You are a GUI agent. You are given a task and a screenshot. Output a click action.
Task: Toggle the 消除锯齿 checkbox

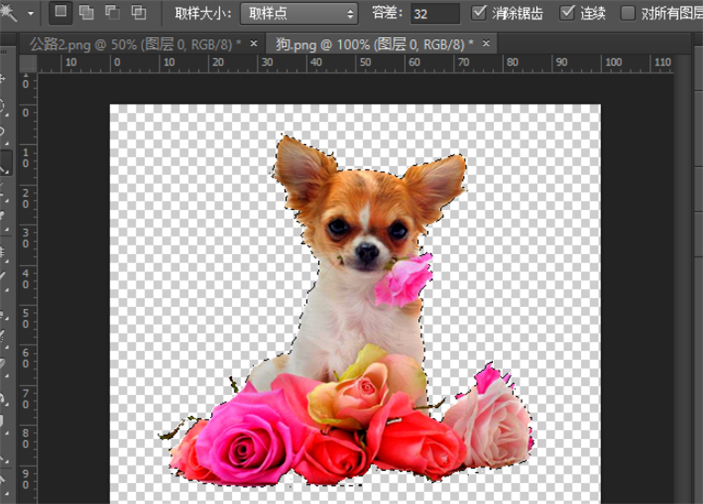click(479, 13)
